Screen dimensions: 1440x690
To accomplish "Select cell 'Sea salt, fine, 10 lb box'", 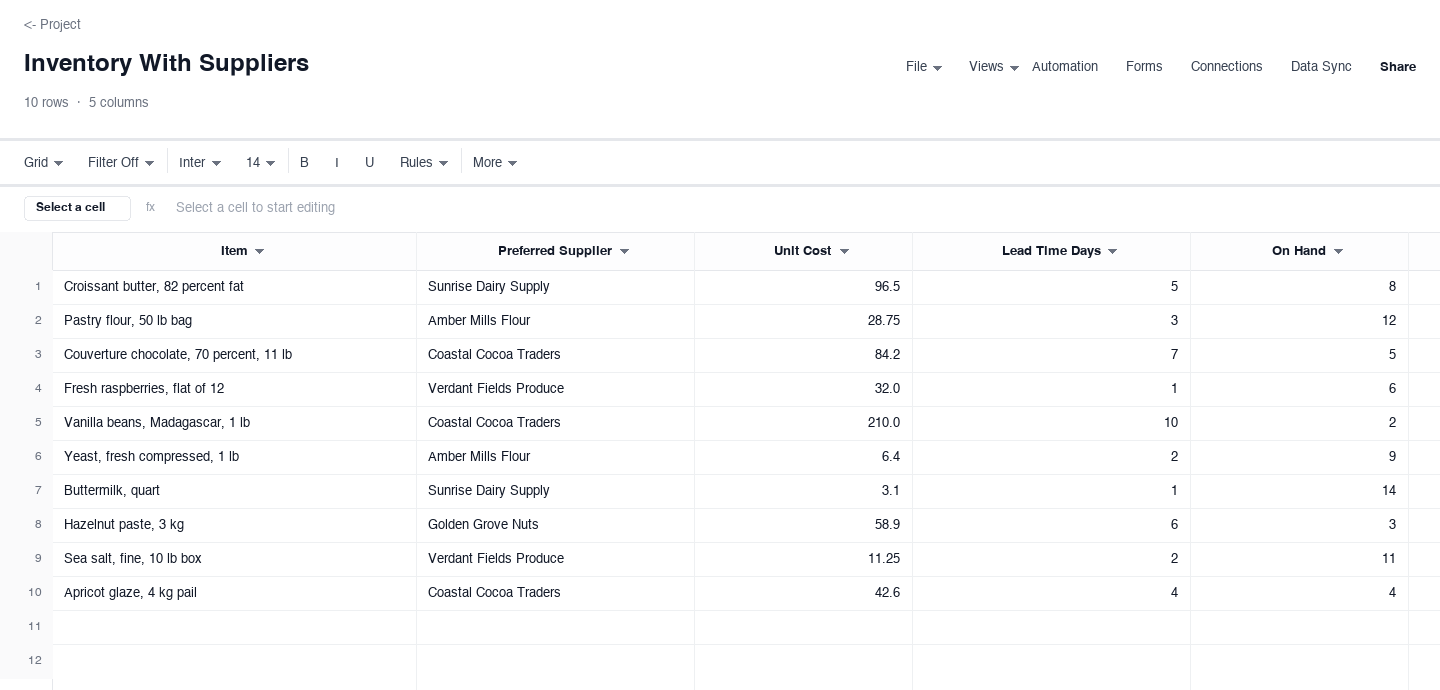I will pyautogui.click(x=234, y=559).
